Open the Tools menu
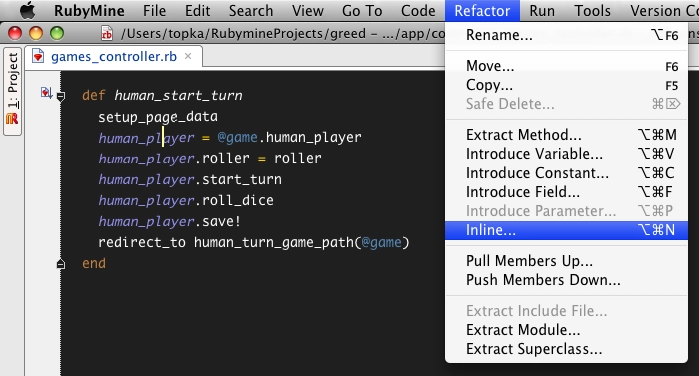 tap(592, 11)
